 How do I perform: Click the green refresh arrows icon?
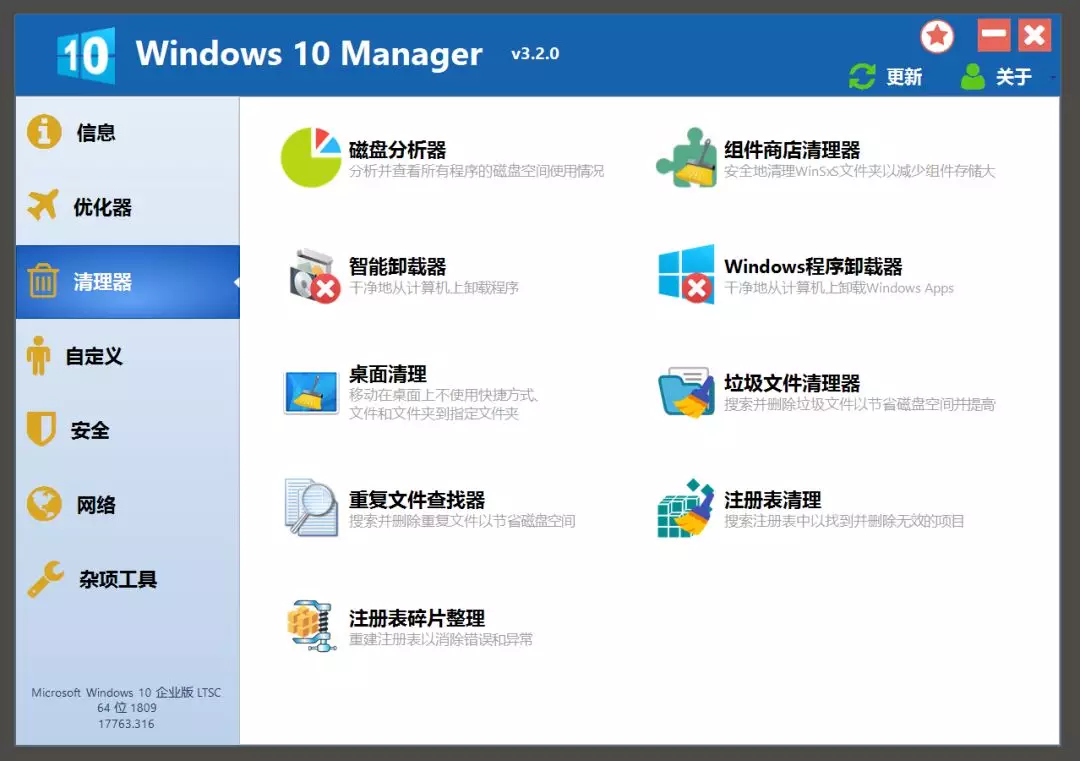pyautogui.click(x=862, y=76)
